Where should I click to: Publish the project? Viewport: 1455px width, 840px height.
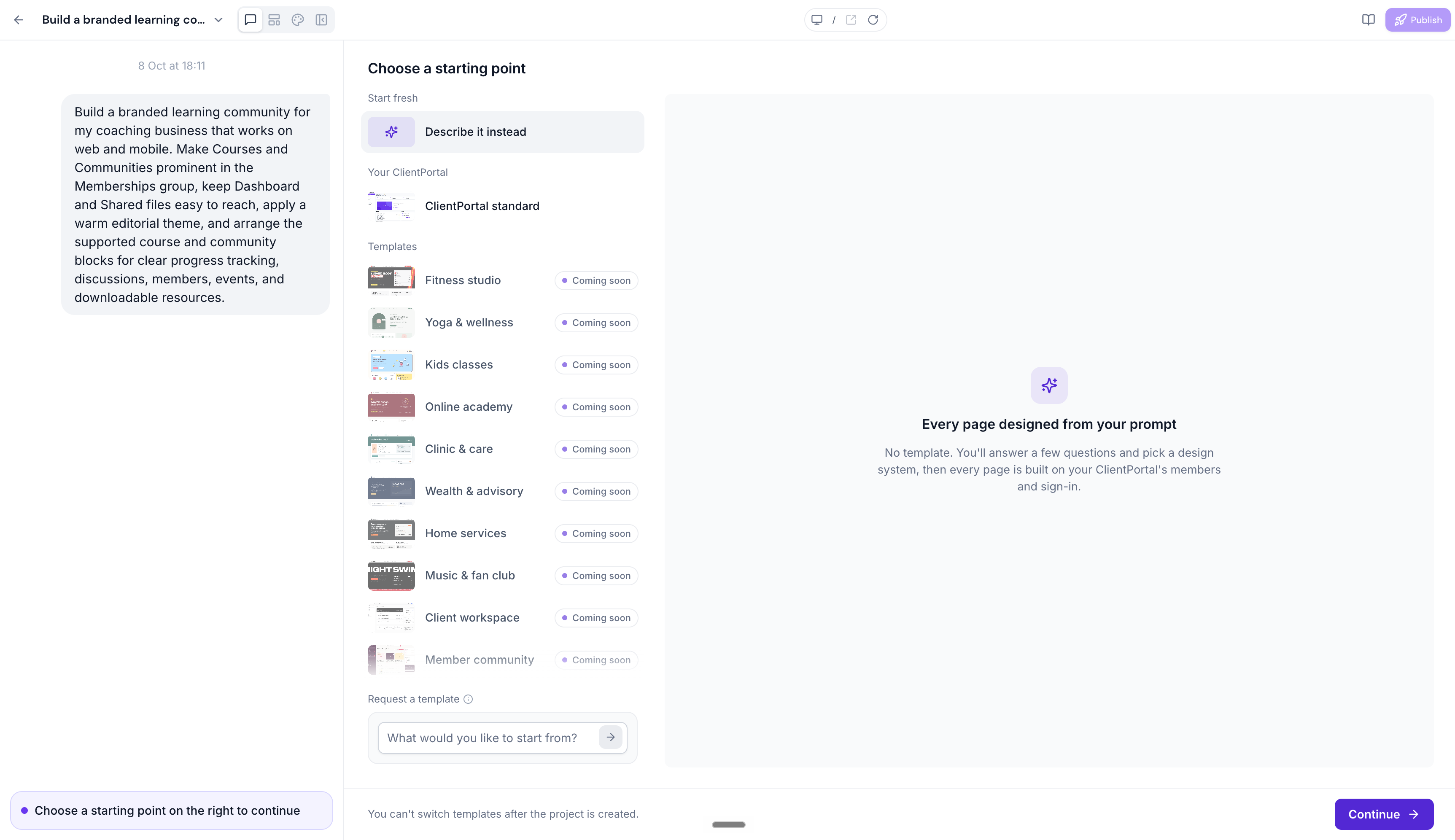(x=1417, y=20)
